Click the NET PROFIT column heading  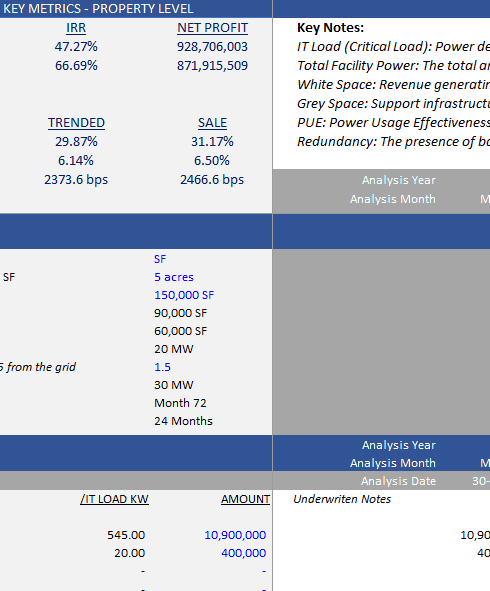(213, 28)
